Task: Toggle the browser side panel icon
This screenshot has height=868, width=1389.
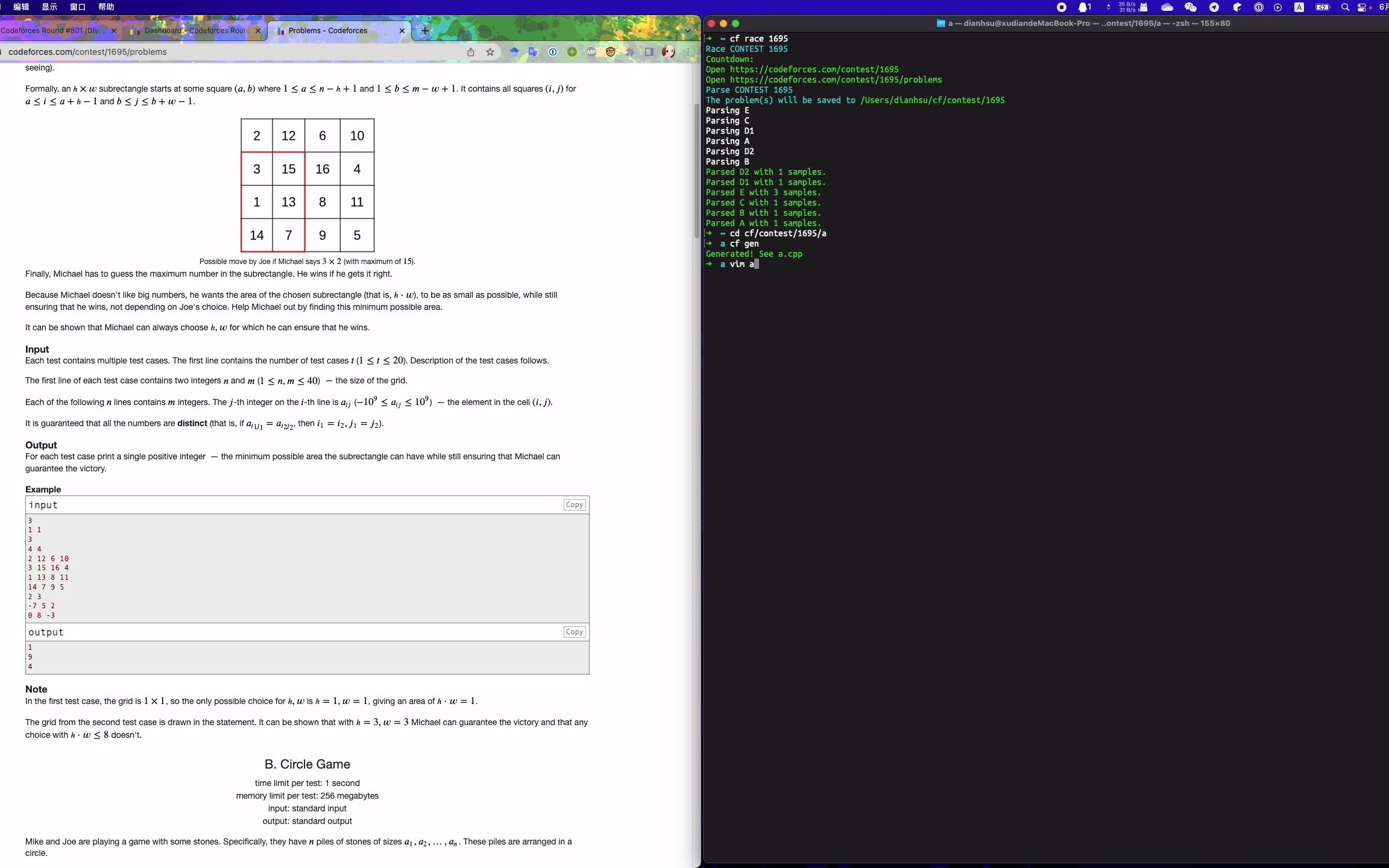Action: pyautogui.click(x=649, y=52)
